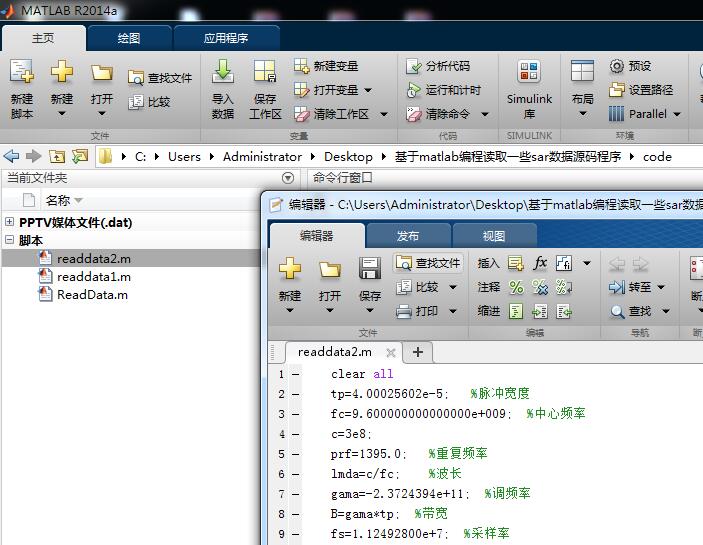703x545 pixels.
Task: Switch to the editor 视图 view tab
Action: click(494, 236)
